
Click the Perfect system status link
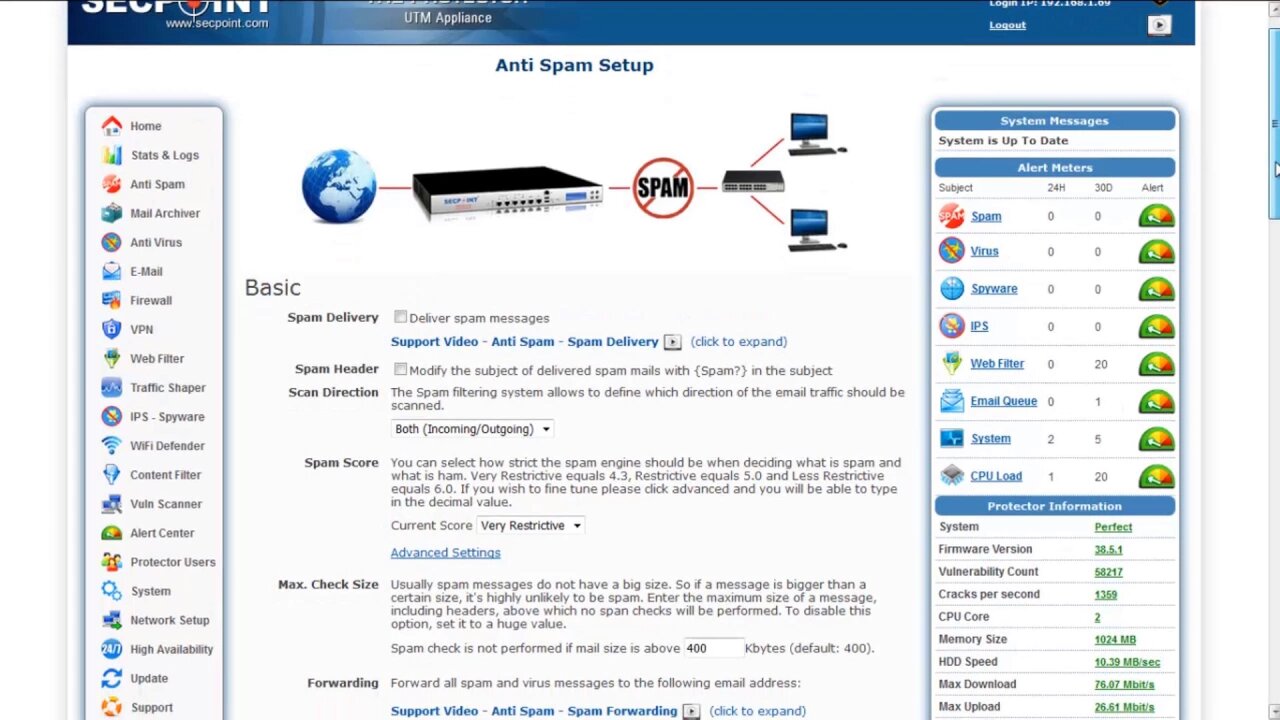pyautogui.click(x=1113, y=527)
